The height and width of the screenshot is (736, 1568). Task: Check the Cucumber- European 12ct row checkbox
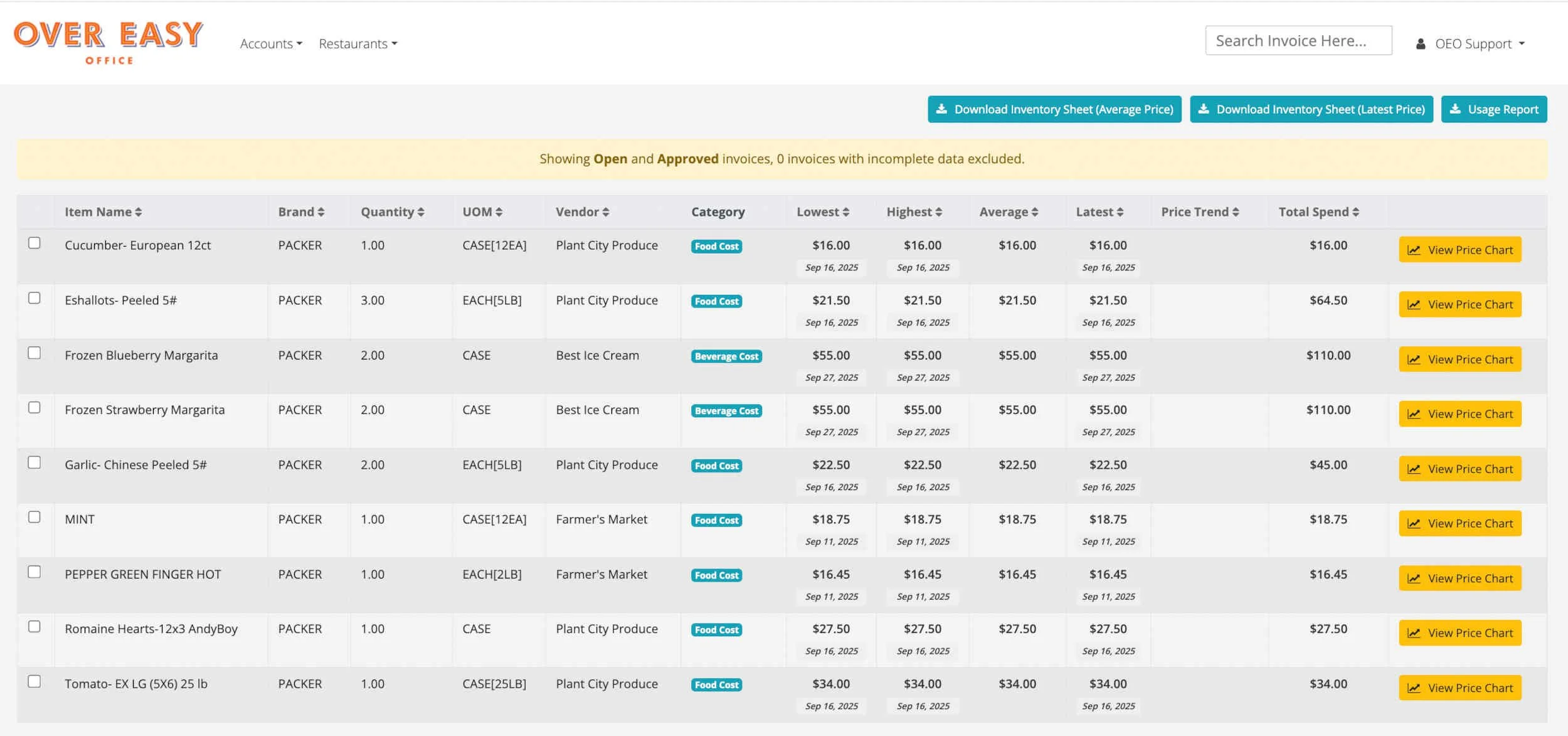(x=34, y=243)
